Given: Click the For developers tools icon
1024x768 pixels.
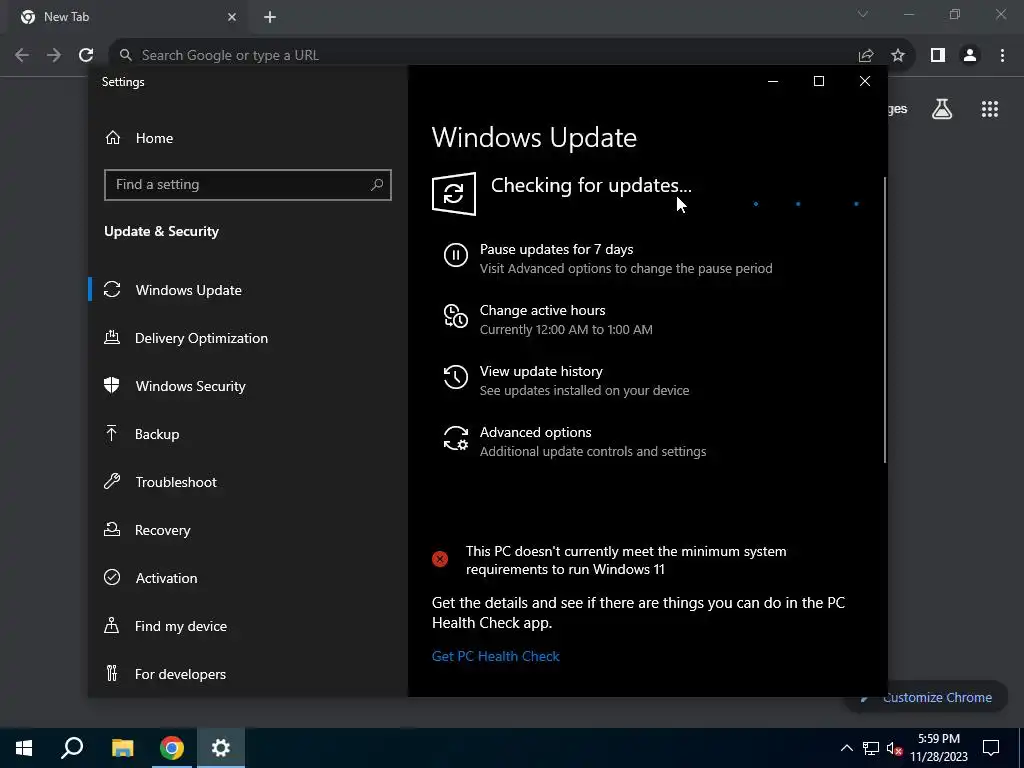Looking at the screenshot, I should [x=112, y=673].
